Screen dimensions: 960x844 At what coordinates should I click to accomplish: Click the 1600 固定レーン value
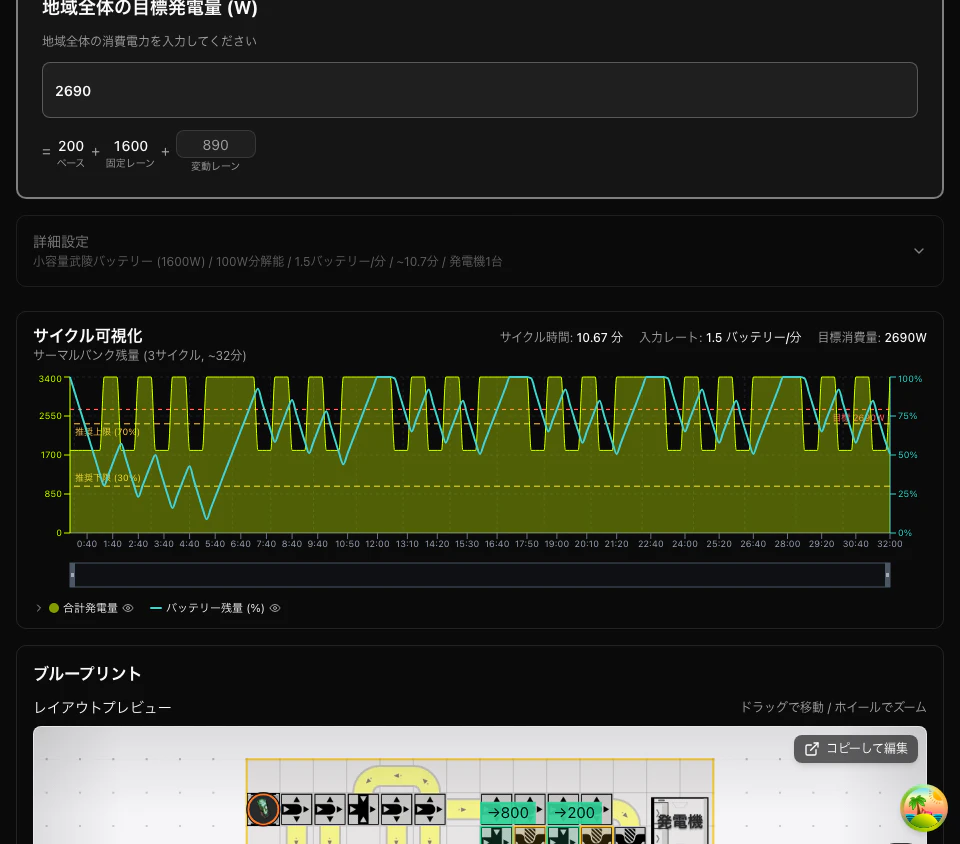tap(130, 146)
